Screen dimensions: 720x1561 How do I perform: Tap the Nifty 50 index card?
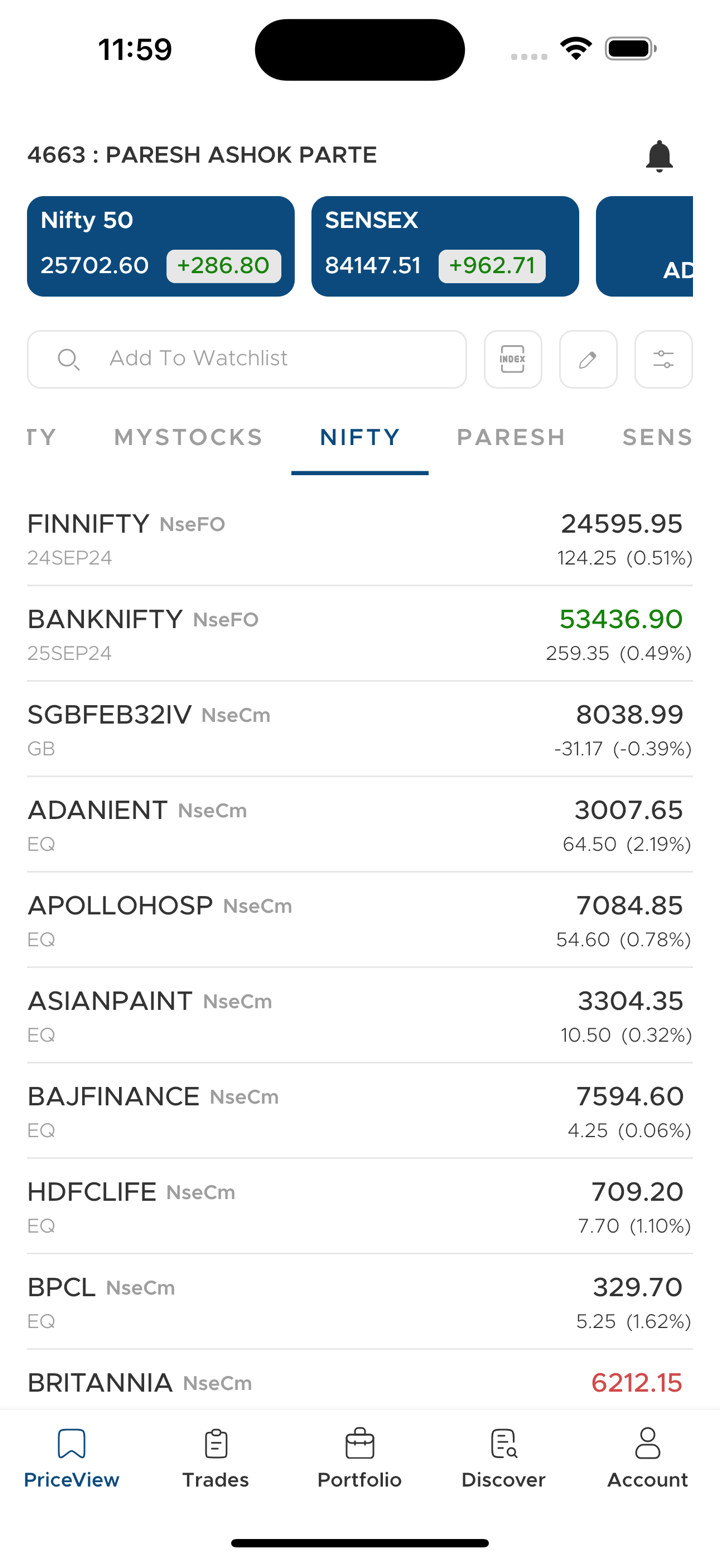[x=161, y=246]
